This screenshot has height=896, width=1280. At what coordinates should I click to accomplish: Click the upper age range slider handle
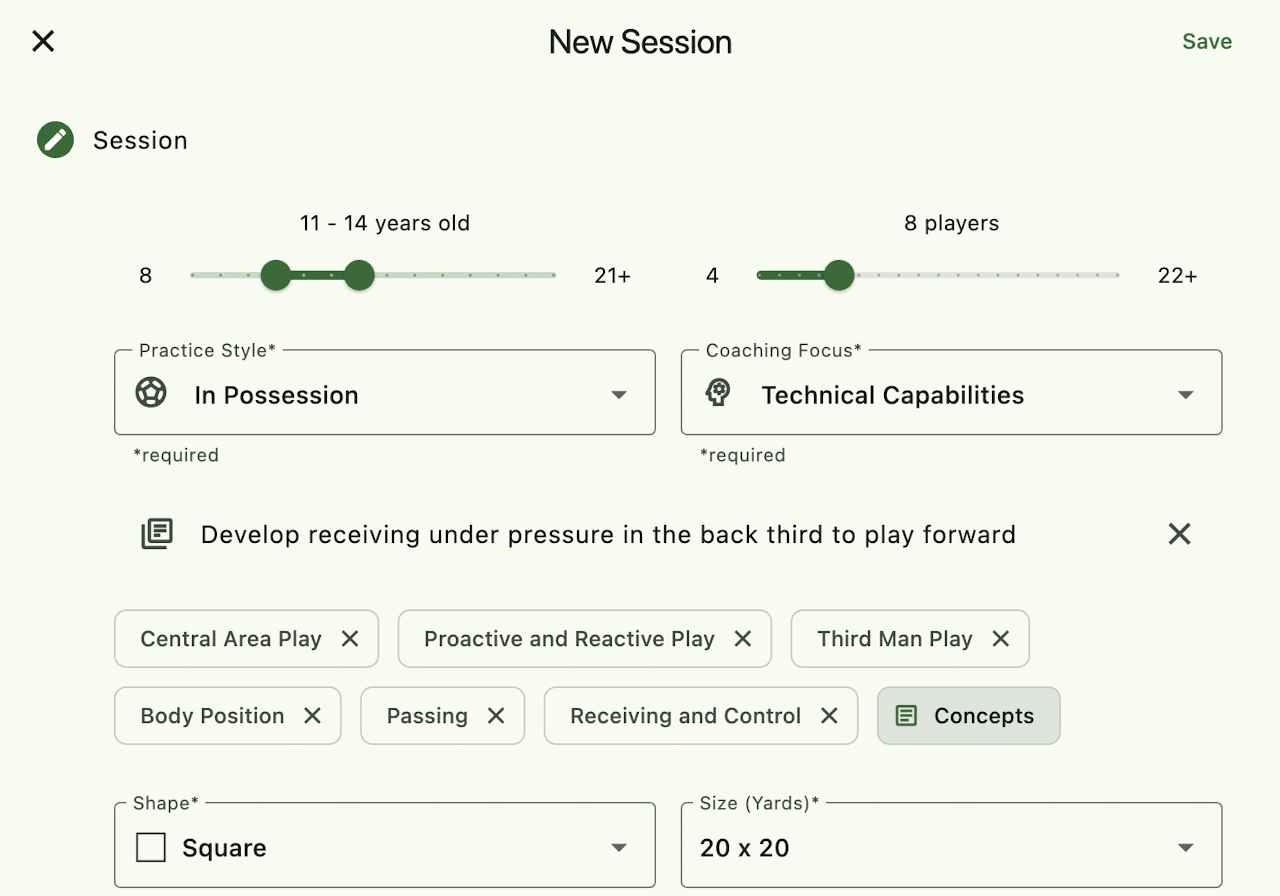[x=359, y=275]
